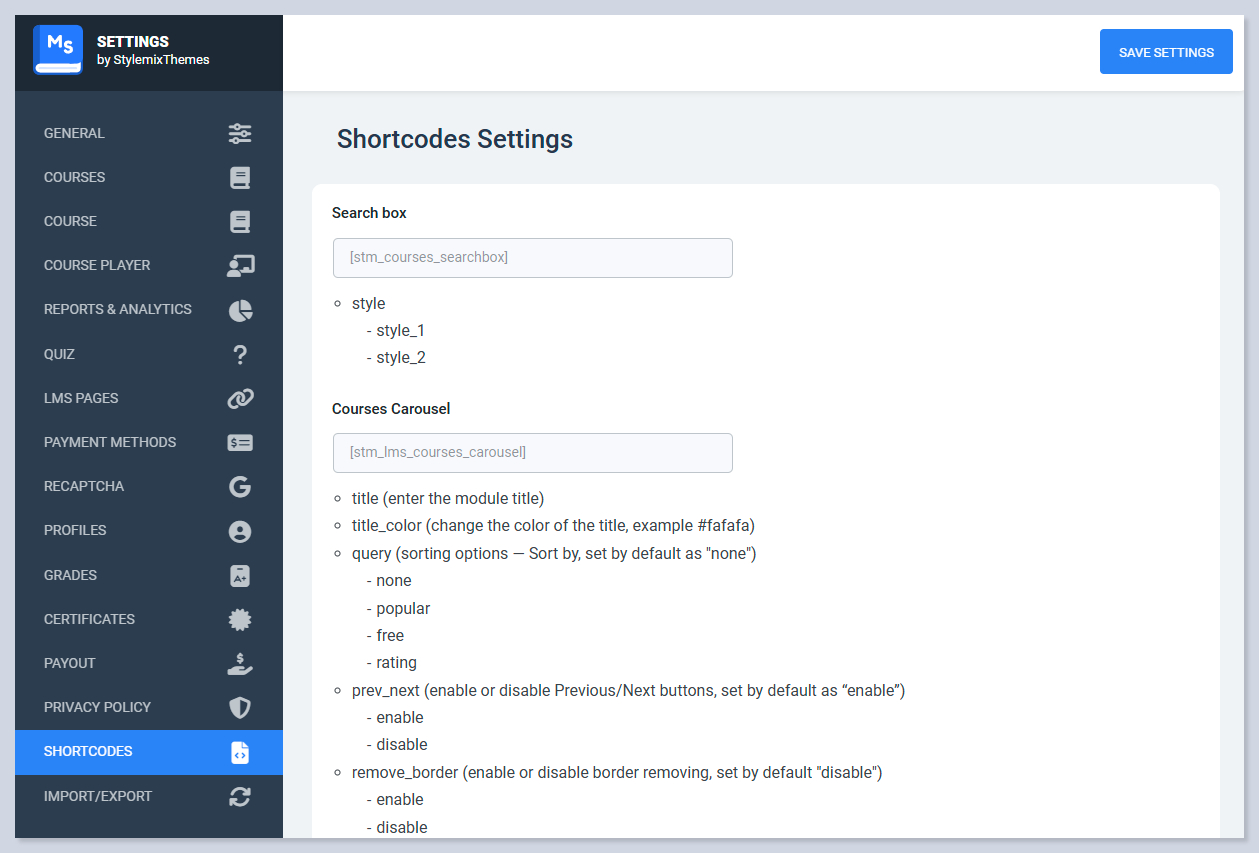Screen dimensions: 1259x853
Task: Select the active Shortcodes menu item
Action: click(88, 751)
